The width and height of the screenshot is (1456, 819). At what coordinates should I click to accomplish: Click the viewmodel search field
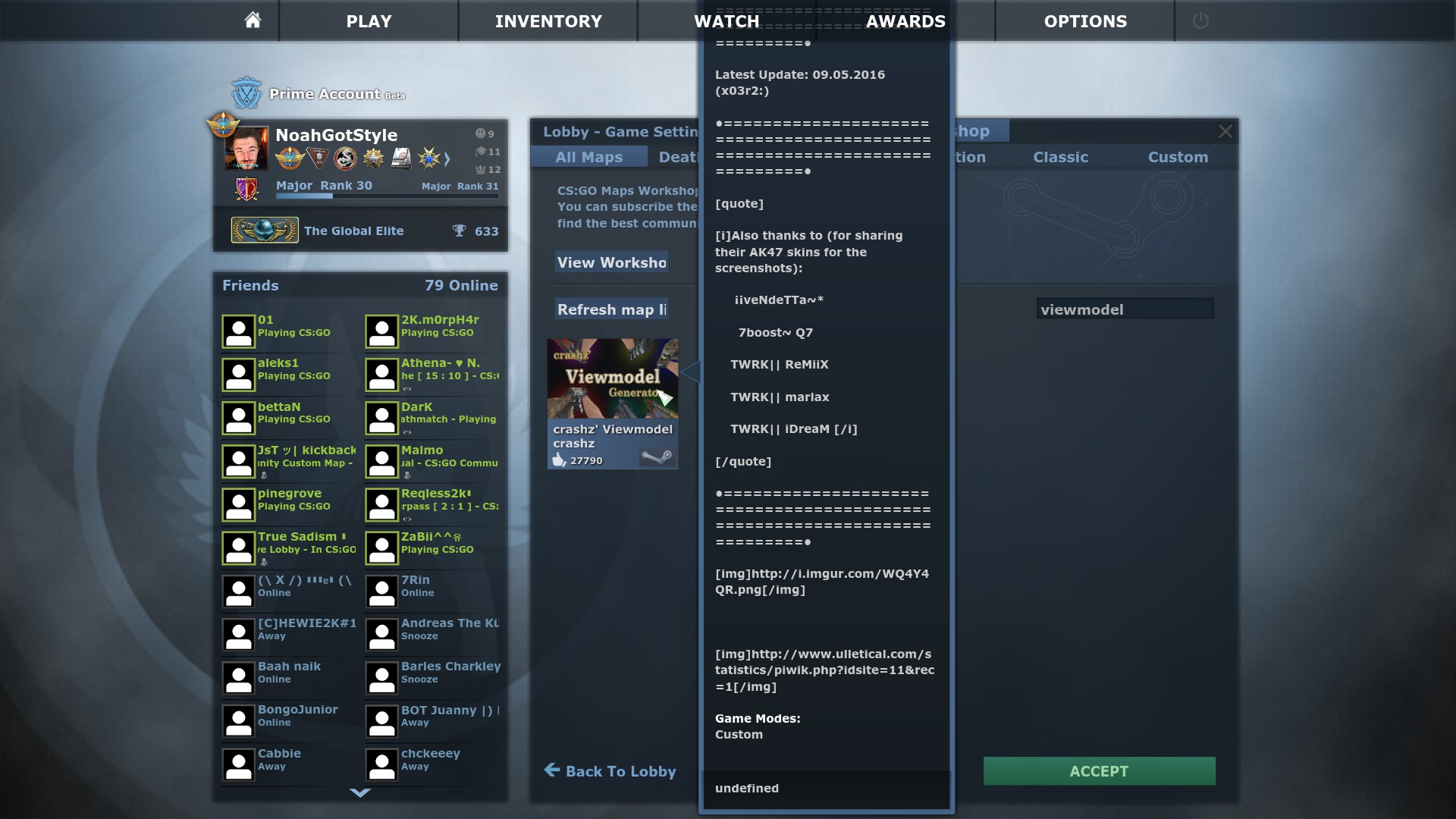(x=1124, y=309)
